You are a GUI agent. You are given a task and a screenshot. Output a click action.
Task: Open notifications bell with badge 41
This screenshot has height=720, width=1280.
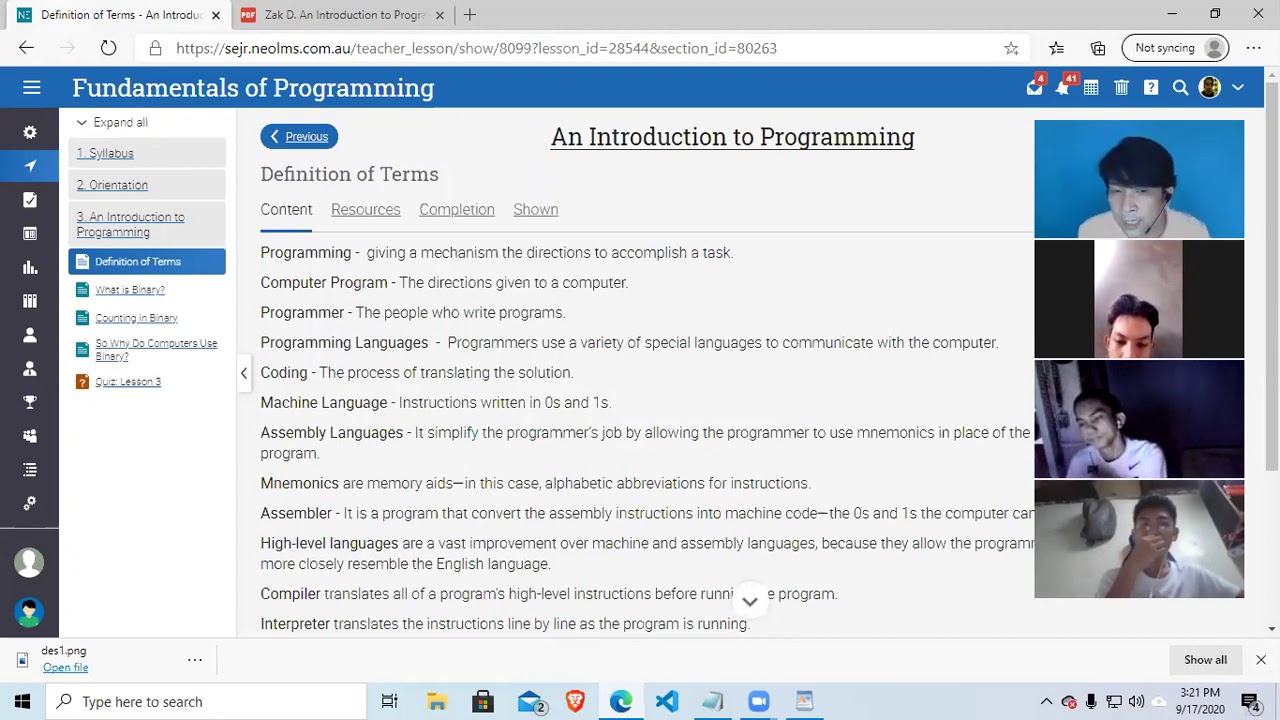coord(1063,88)
